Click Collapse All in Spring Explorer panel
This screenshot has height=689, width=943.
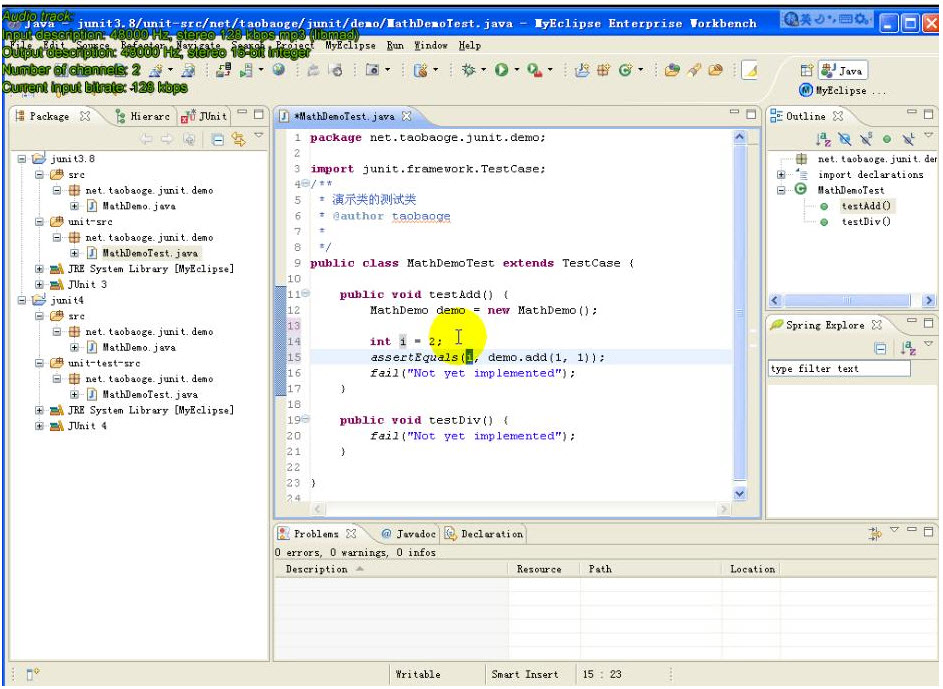[880, 348]
